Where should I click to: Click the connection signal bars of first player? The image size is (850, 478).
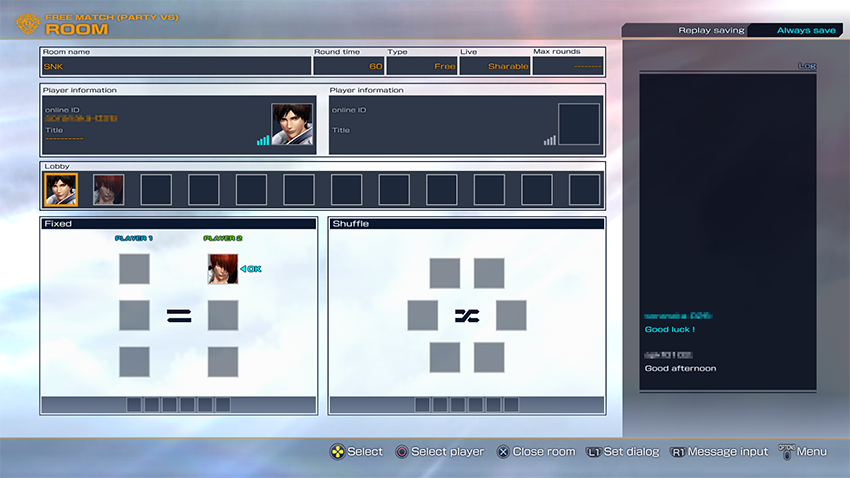263,140
